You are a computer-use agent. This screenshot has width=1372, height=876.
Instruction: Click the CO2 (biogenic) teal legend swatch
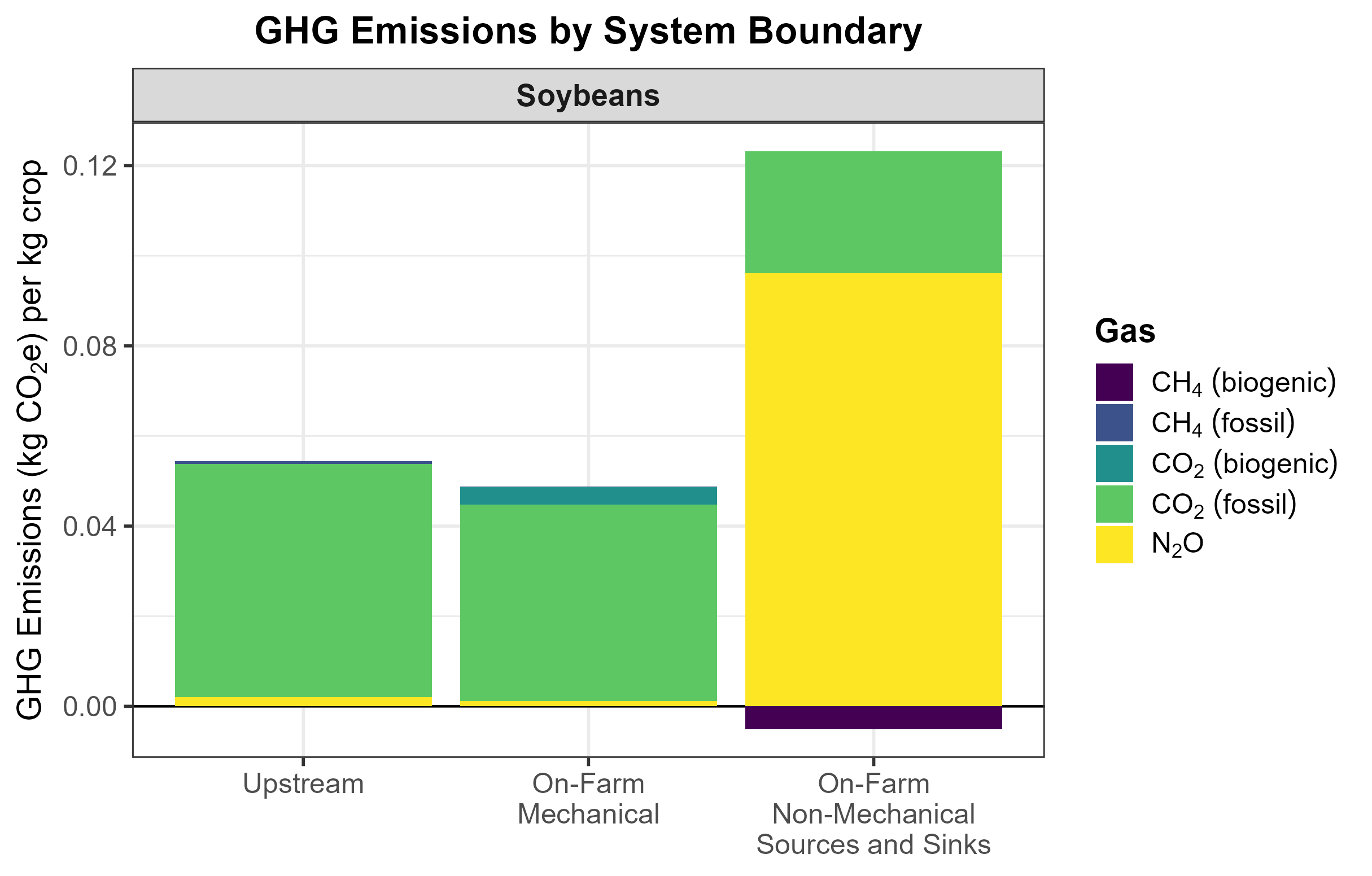click(1114, 463)
